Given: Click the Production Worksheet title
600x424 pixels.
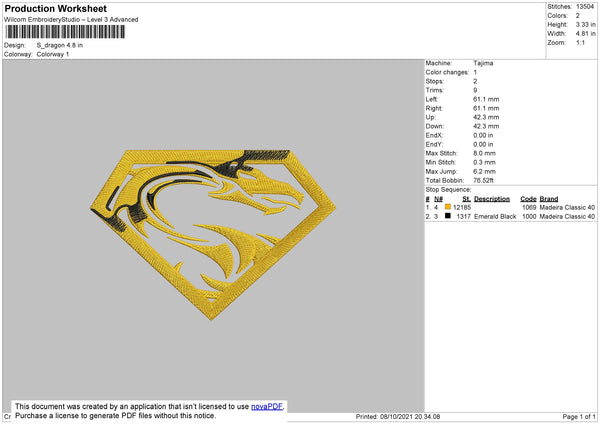Looking at the screenshot, I should (55, 8).
